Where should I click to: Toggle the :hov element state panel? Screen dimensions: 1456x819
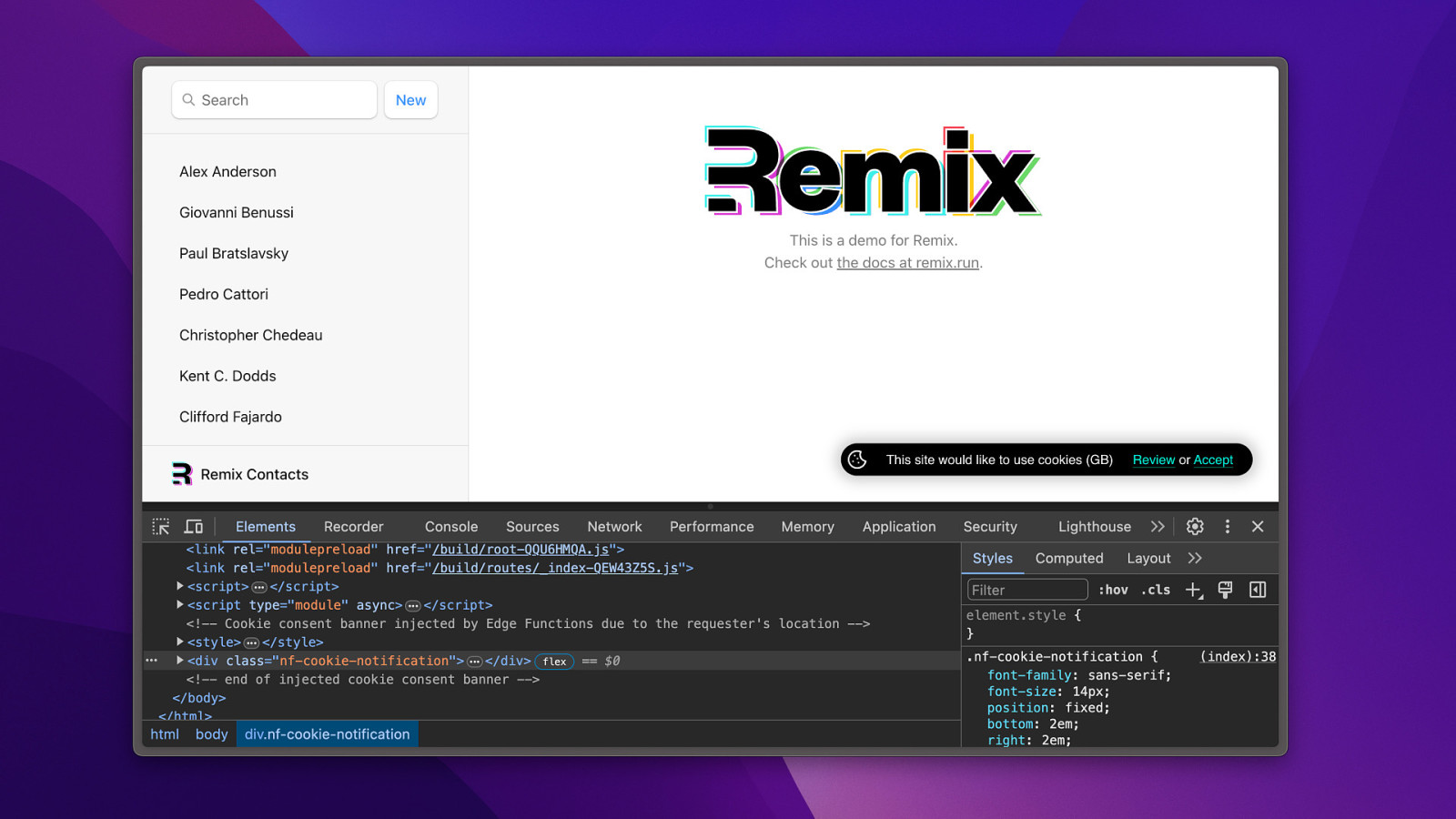coord(1113,590)
